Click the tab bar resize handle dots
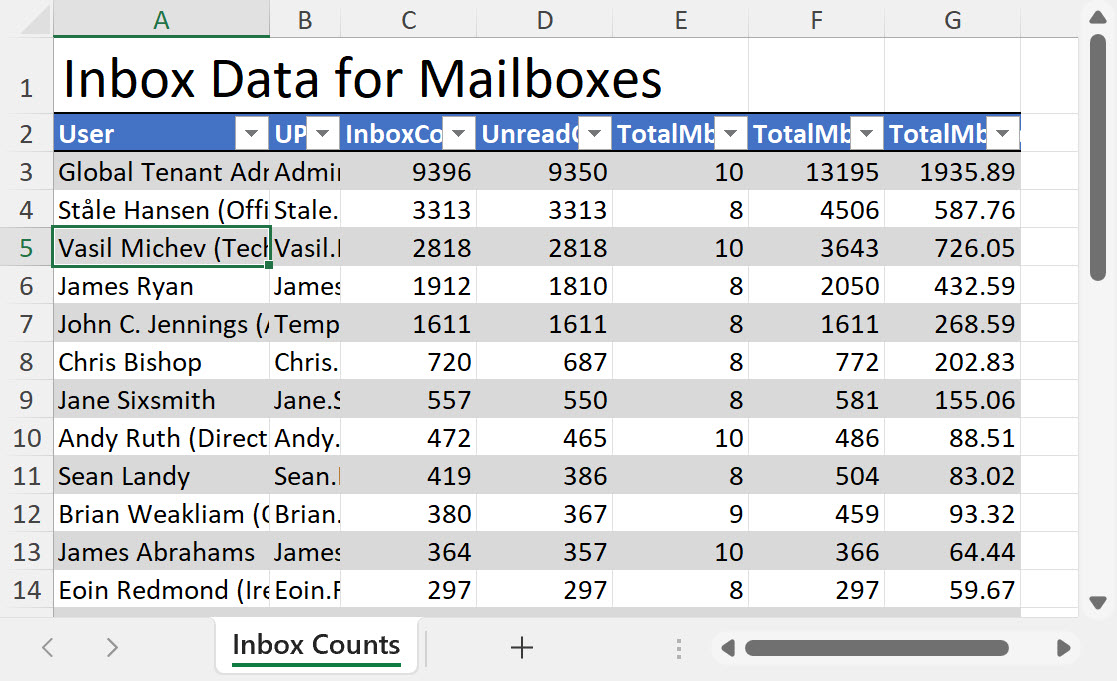Screen dimensions: 1117x681 [679, 648]
